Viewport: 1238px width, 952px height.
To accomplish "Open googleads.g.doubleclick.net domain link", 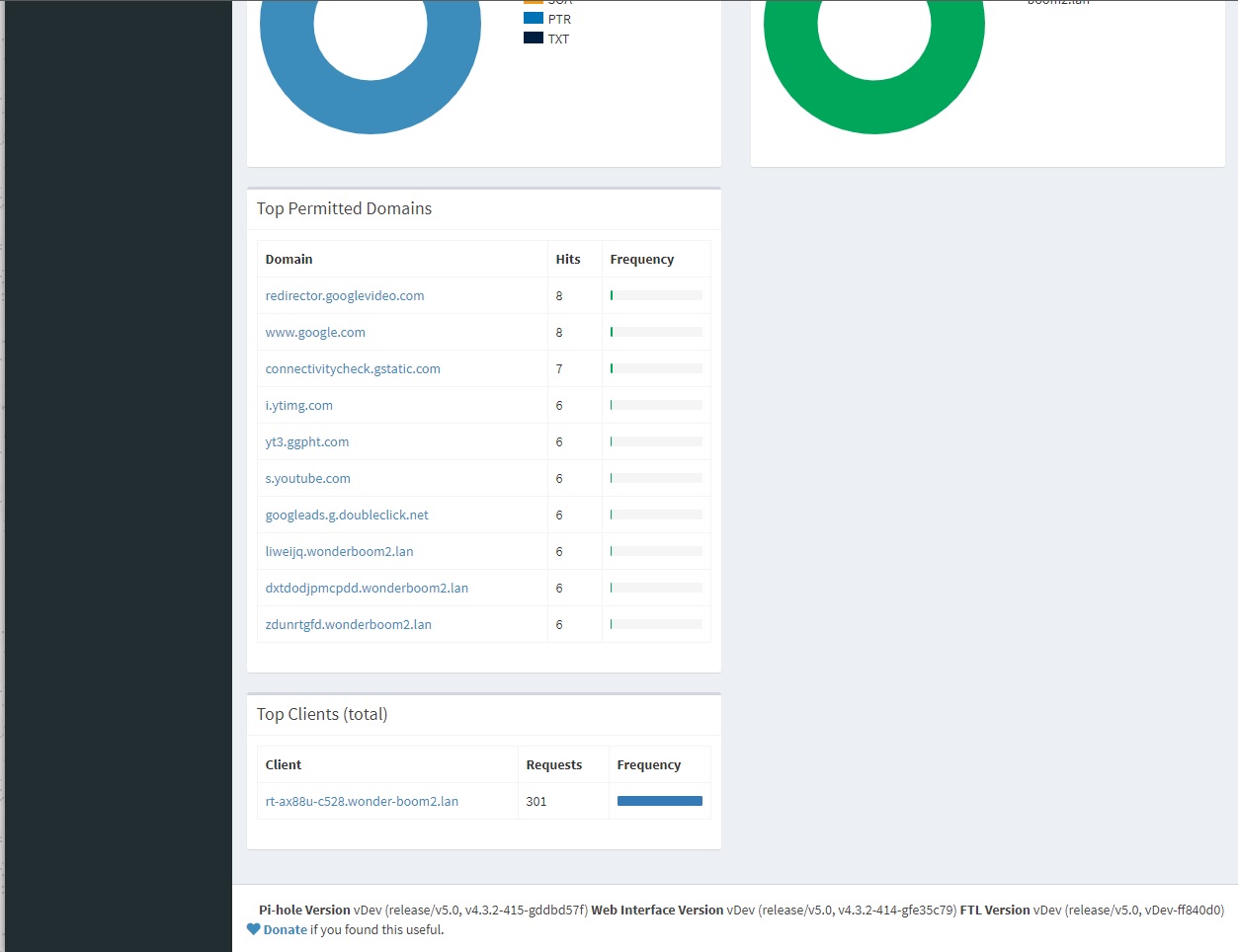I will 347,515.
